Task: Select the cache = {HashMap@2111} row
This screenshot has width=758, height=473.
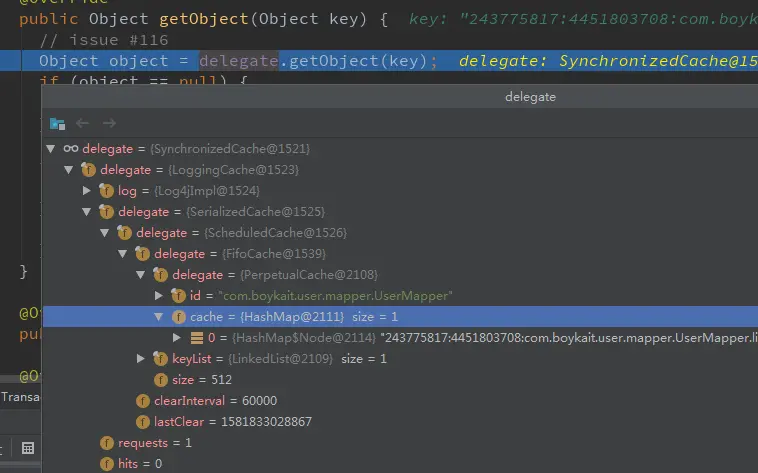Action: 400,317
